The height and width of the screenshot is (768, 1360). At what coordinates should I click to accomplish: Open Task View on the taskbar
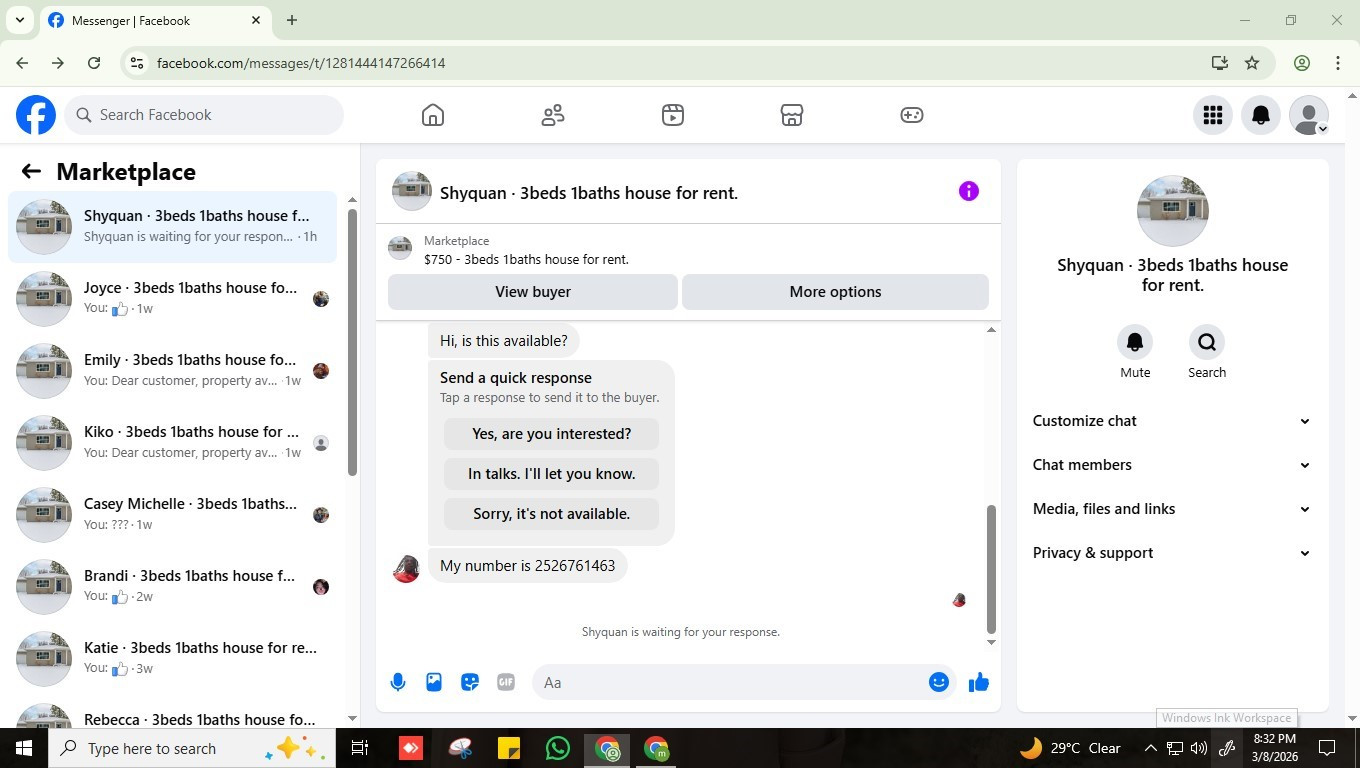[x=360, y=748]
